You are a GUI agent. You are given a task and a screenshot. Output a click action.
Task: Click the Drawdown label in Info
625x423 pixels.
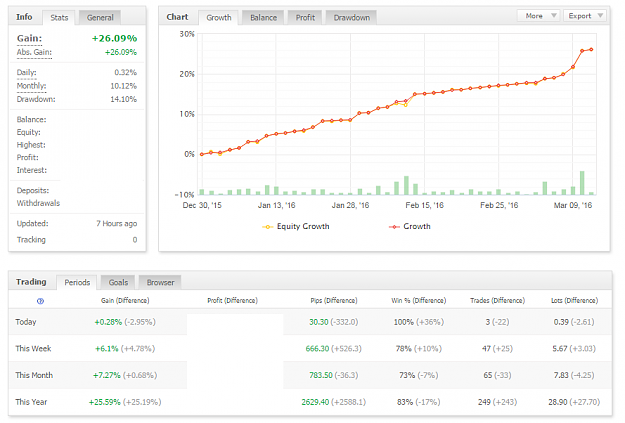click(36, 99)
